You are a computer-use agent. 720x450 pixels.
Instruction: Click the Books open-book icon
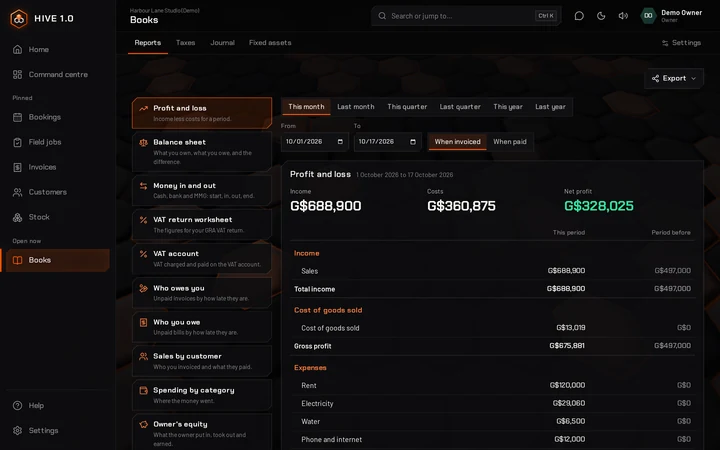pyautogui.click(x=17, y=260)
